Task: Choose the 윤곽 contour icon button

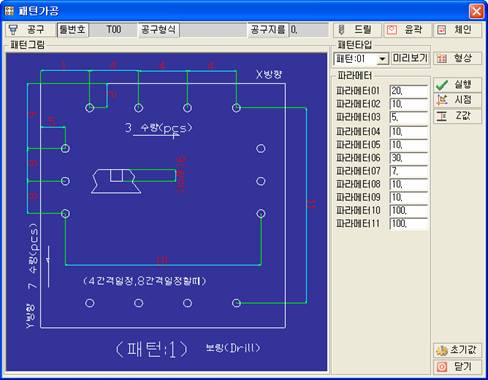Action: (407, 30)
